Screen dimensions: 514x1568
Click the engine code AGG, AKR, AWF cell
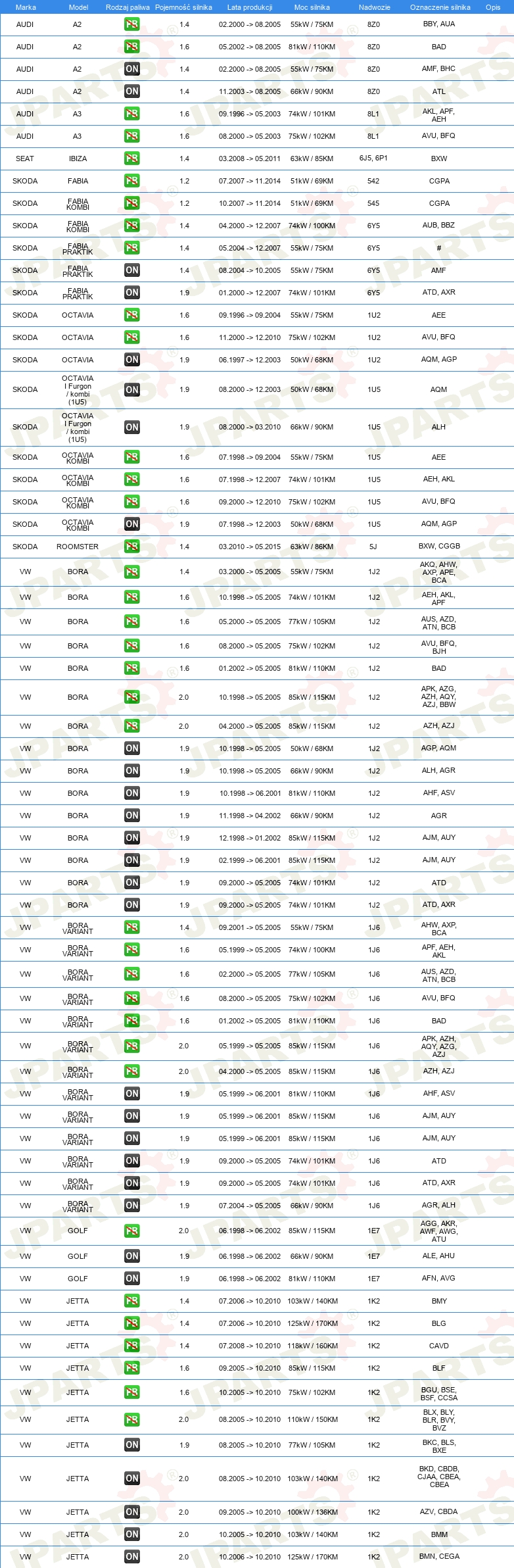point(439,1231)
